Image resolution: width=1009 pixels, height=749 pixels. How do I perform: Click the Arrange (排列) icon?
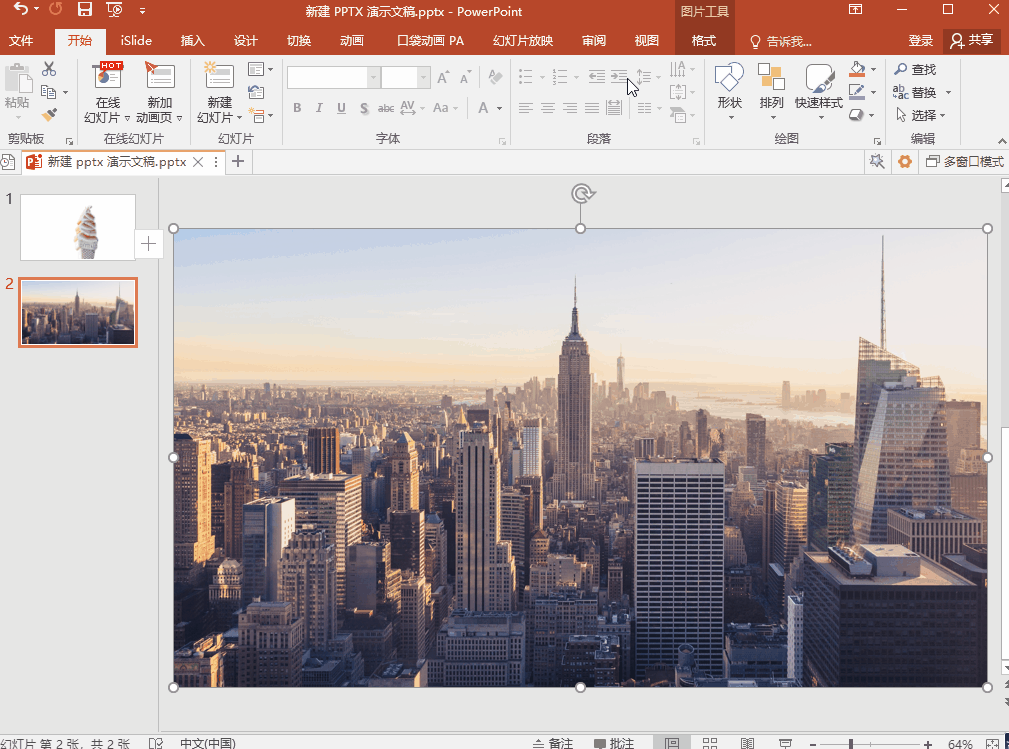tap(771, 88)
